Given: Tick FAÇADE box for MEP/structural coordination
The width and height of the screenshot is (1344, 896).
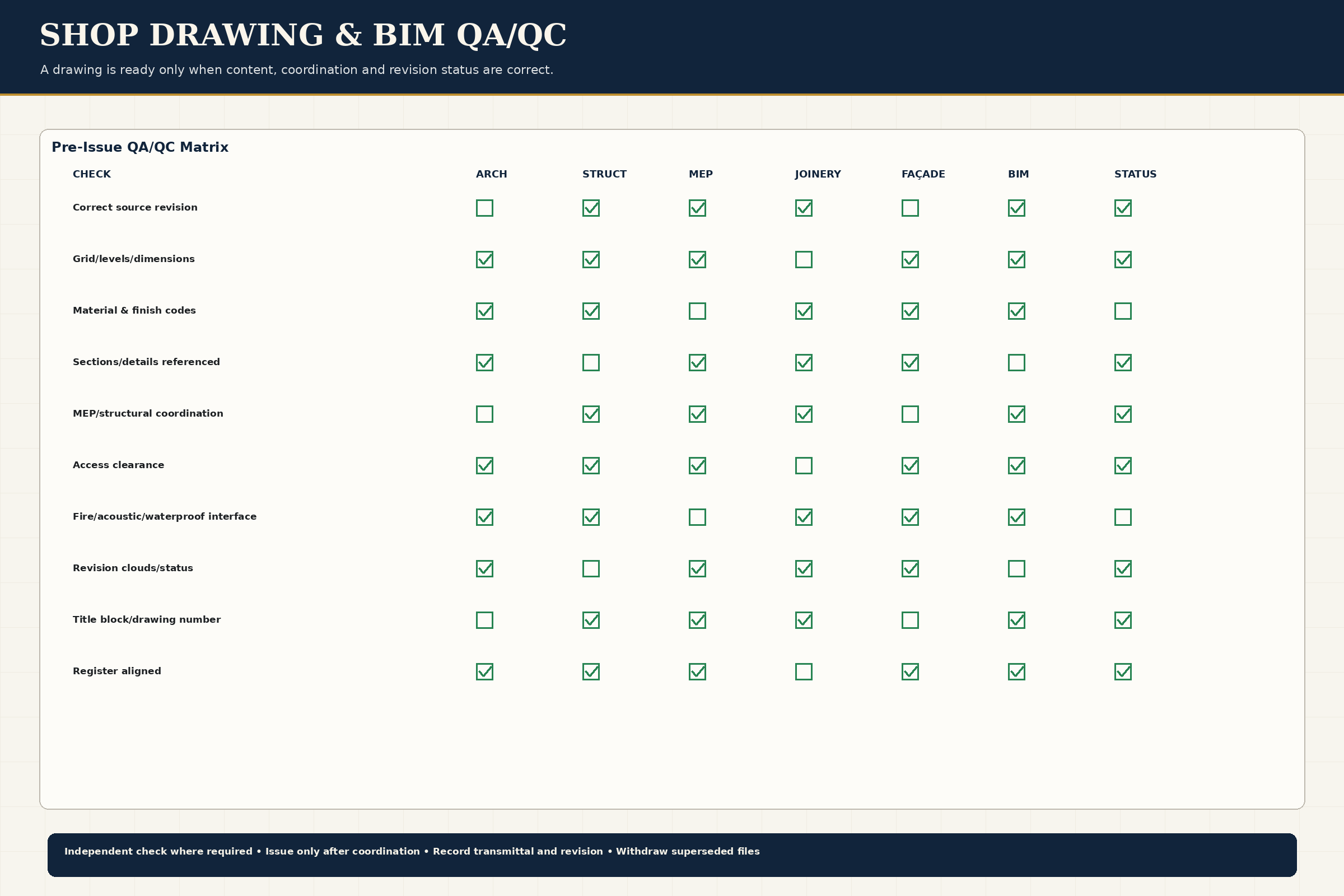Looking at the screenshot, I should click(x=911, y=414).
